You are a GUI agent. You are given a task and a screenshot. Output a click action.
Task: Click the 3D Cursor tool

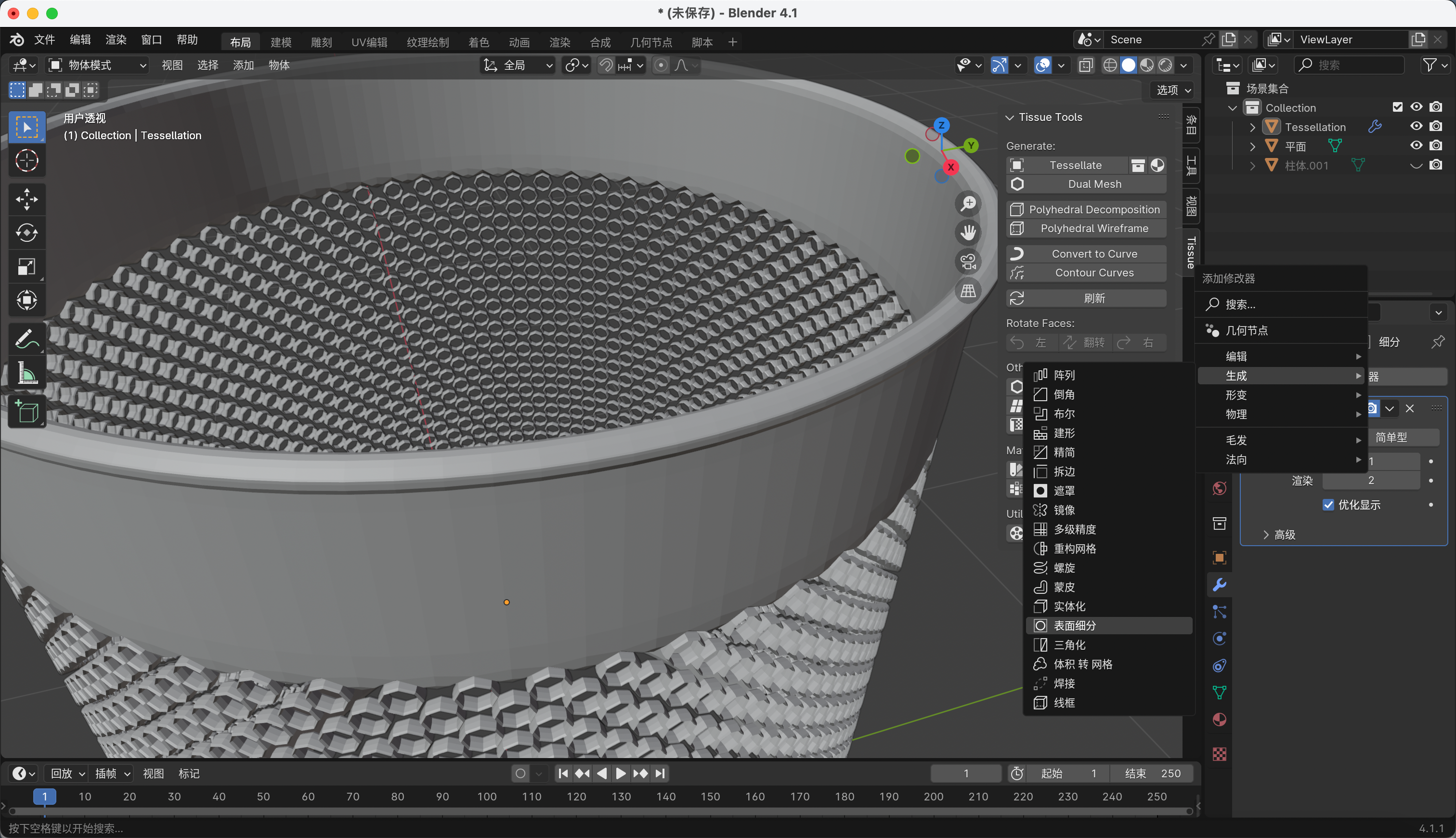26,160
